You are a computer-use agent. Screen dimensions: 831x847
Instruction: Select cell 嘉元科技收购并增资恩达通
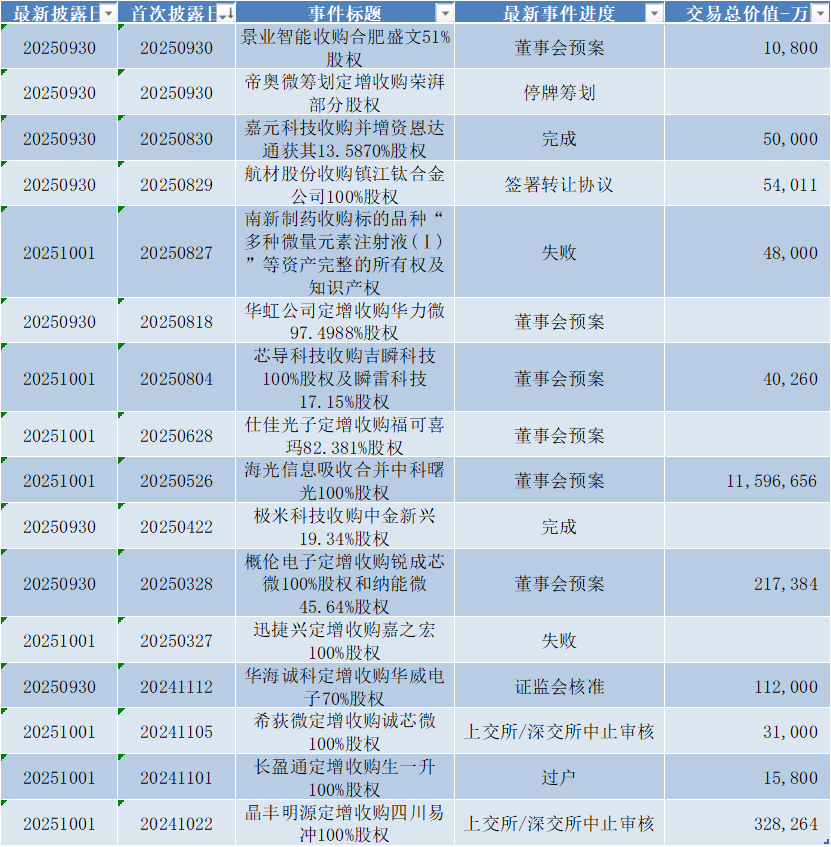345,138
